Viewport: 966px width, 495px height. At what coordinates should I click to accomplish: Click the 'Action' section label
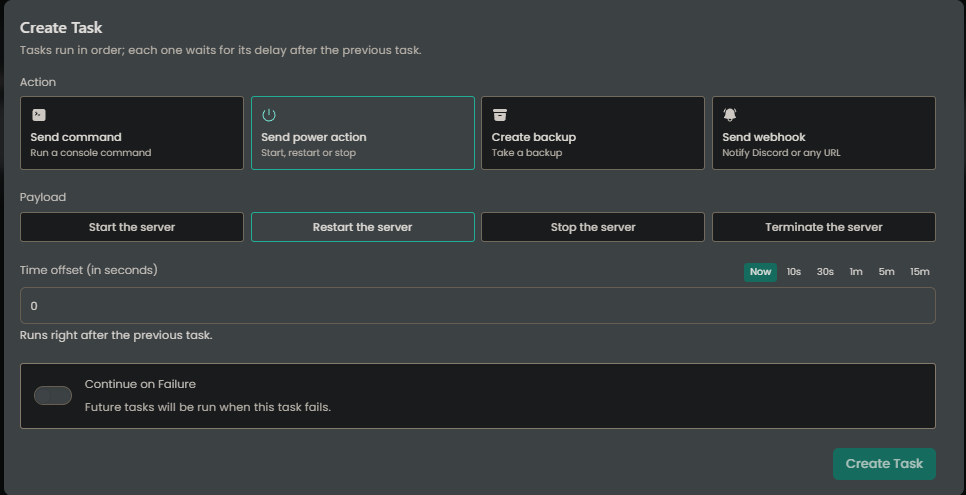(x=38, y=82)
